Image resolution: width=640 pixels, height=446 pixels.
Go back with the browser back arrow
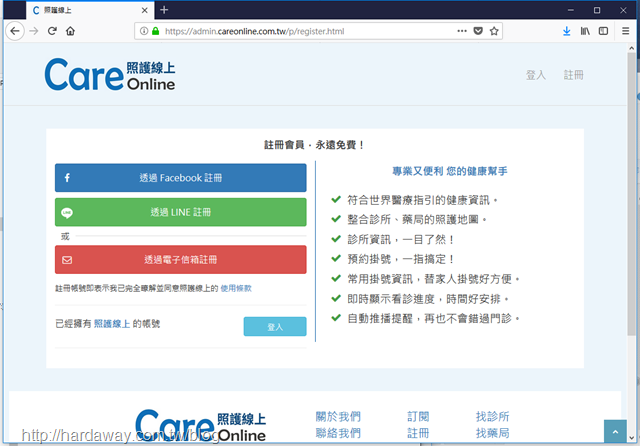(15, 31)
